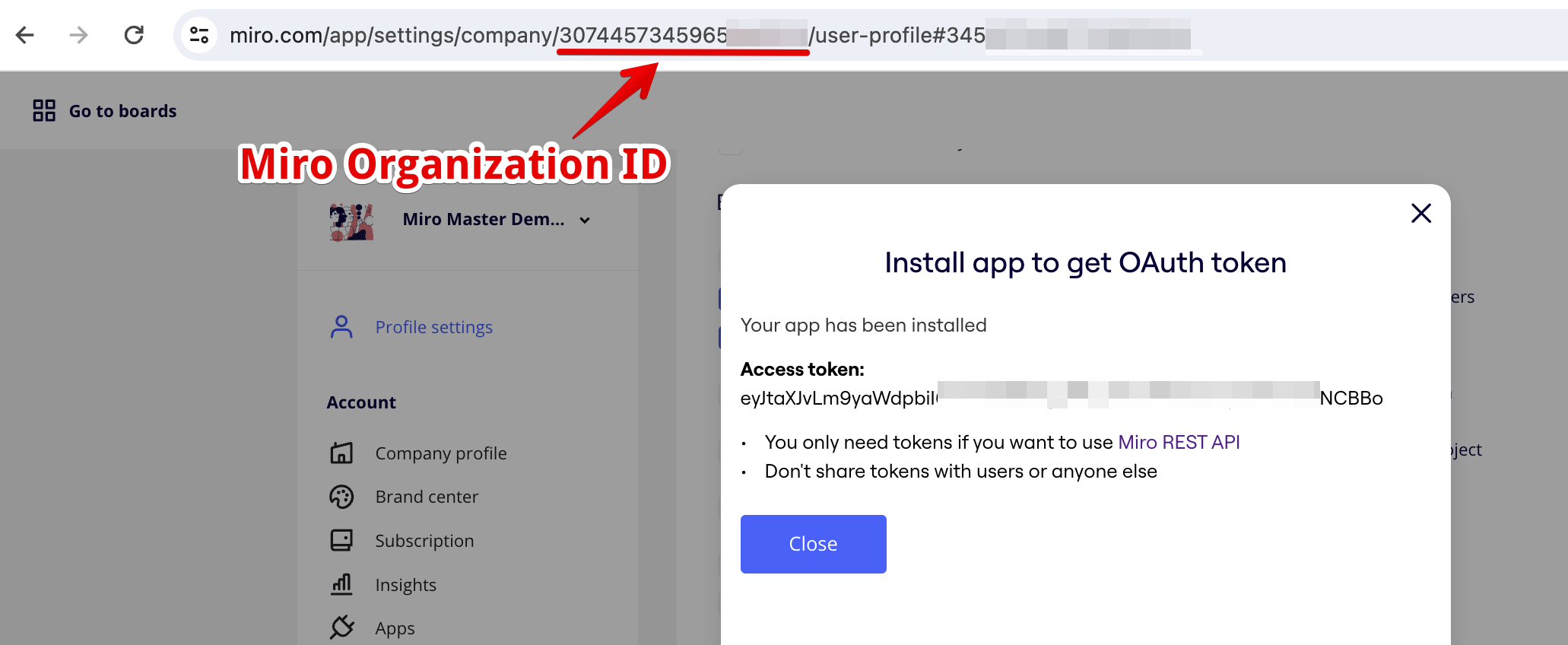Open Profile settings
The height and width of the screenshot is (645, 1568).
click(x=433, y=327)
